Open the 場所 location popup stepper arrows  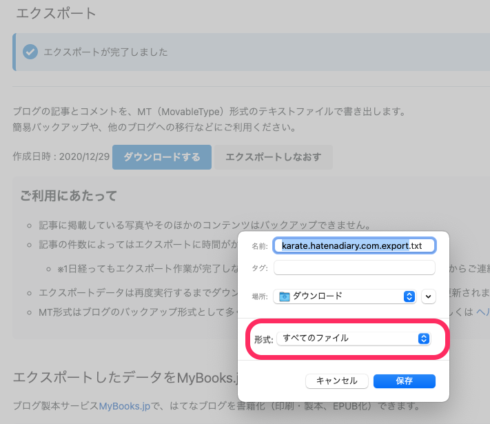click(x=409, y=296)
